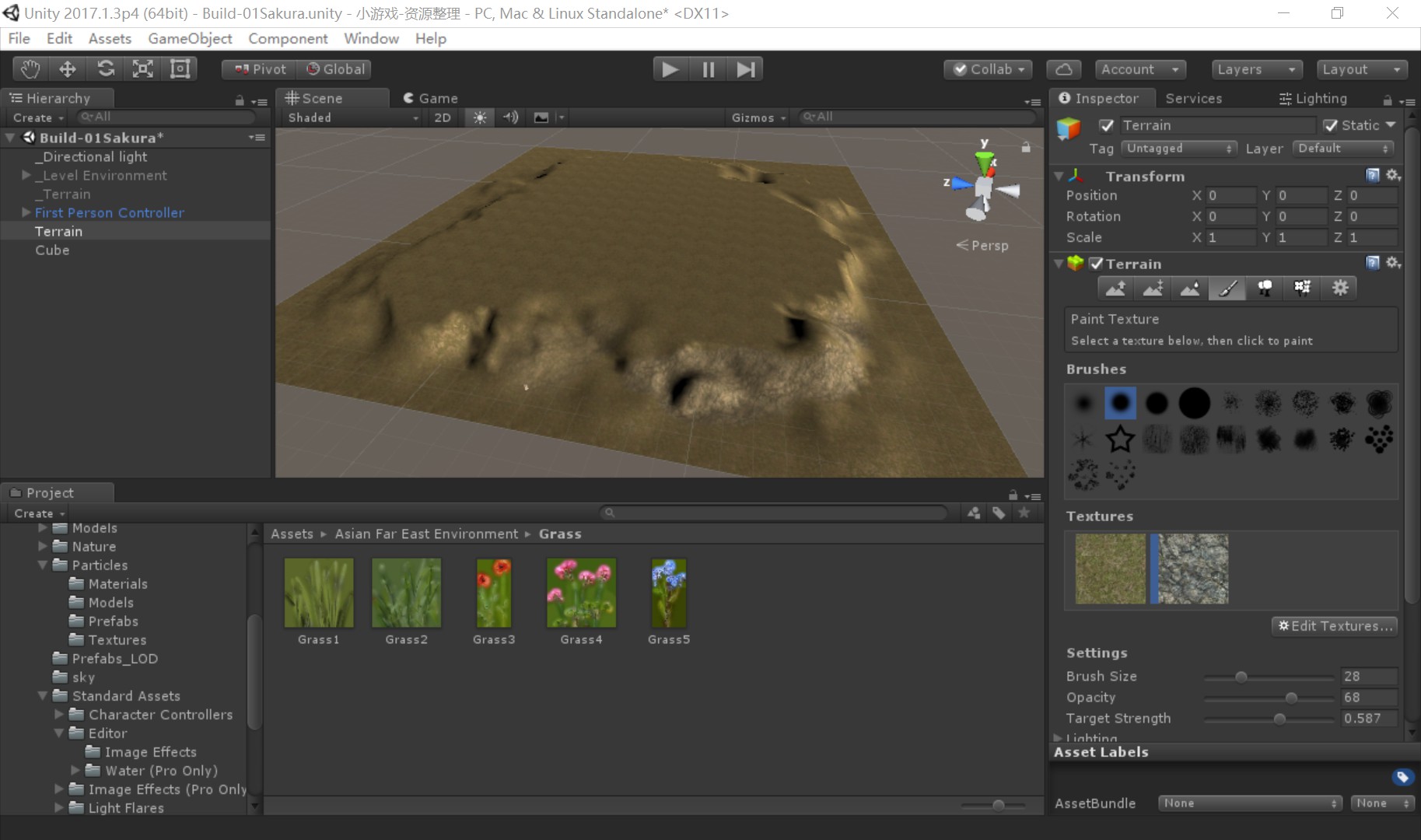Expand the First Person Controller object
This screenshot has height=840, width=1421.
26,212
